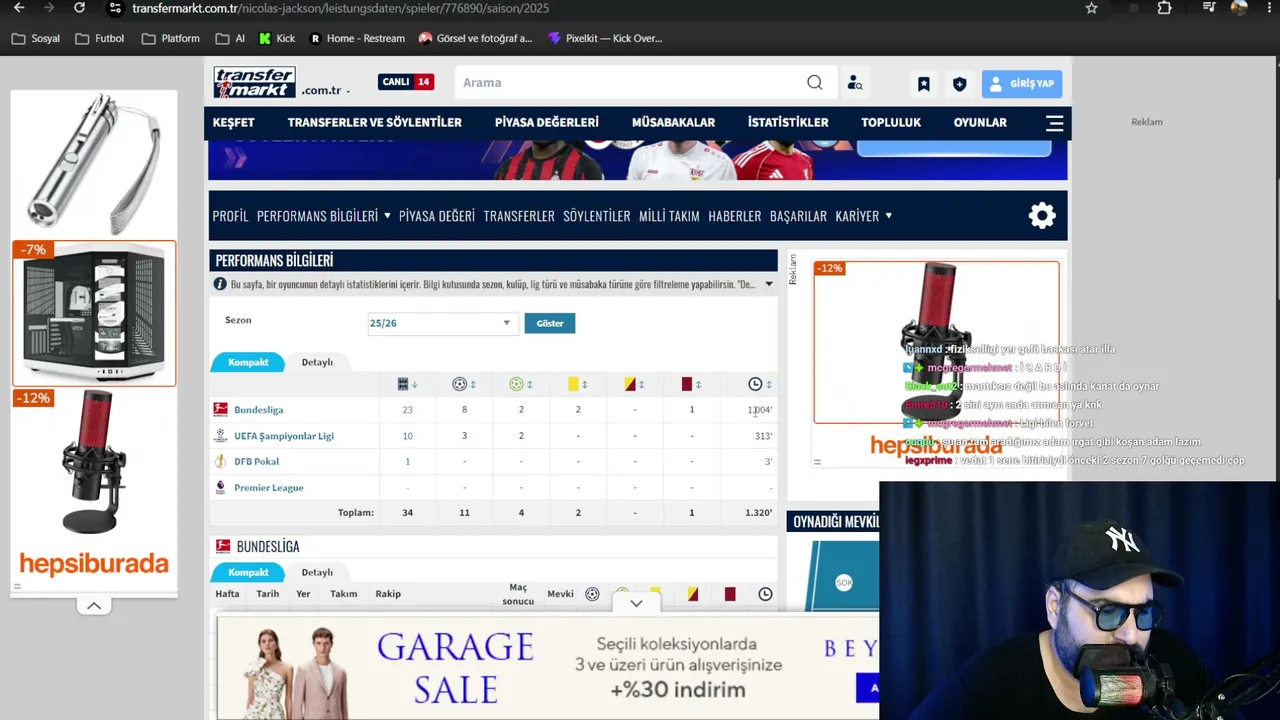
Task: Click the DFB Pokal trophy icon
Action: pyautogui.click(x=220, y=461)
